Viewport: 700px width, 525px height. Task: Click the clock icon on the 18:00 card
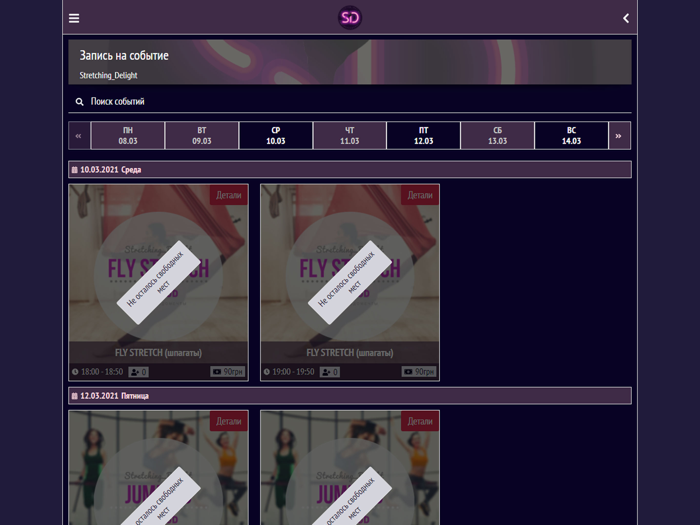75,371
